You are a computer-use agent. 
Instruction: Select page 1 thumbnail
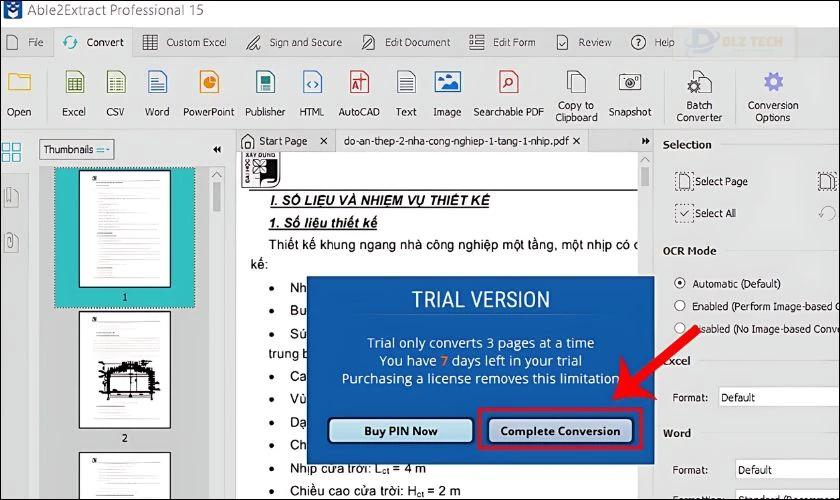tap(125, 229)
